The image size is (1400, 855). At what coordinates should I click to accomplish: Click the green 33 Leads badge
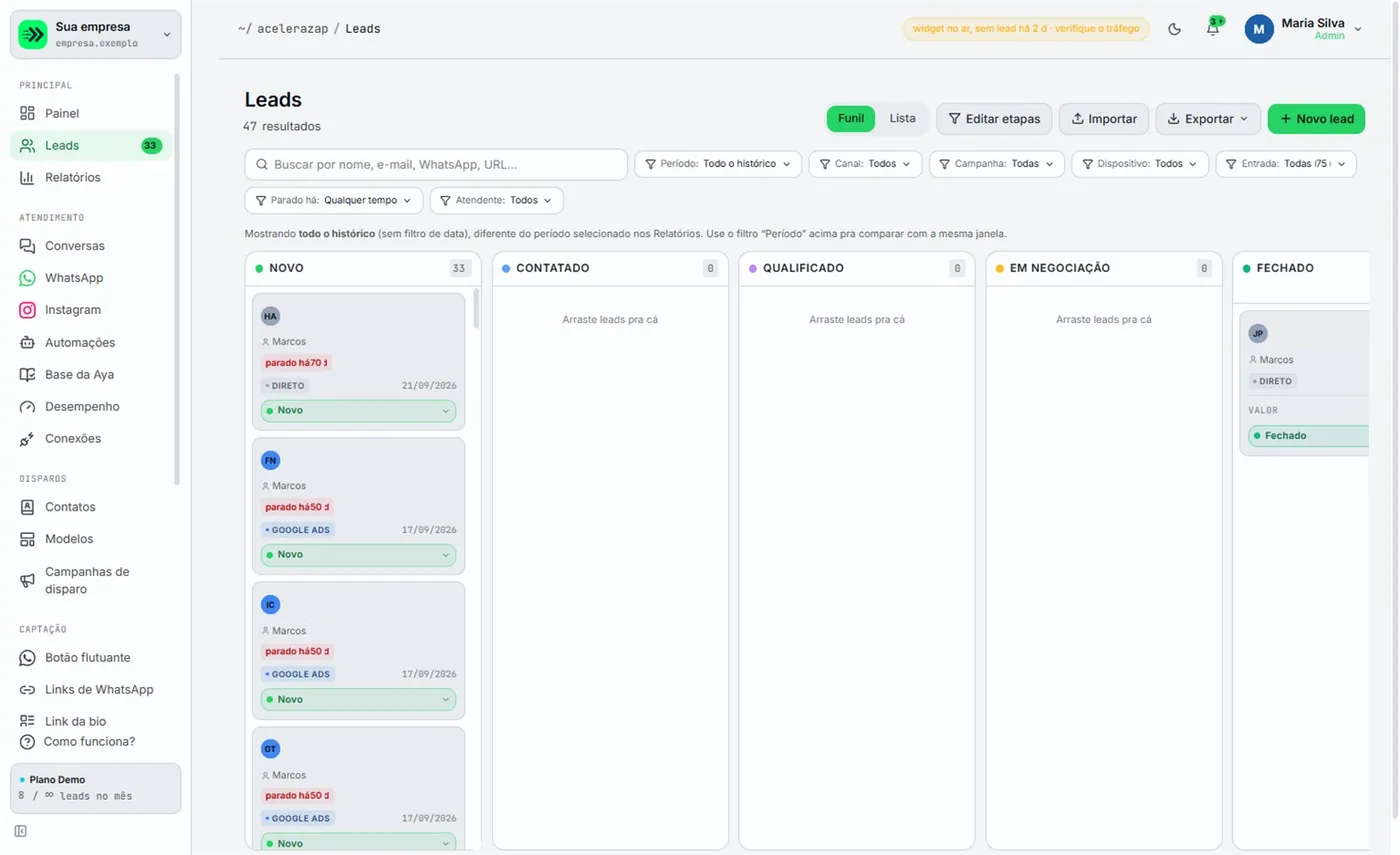(x=151, y=146)
